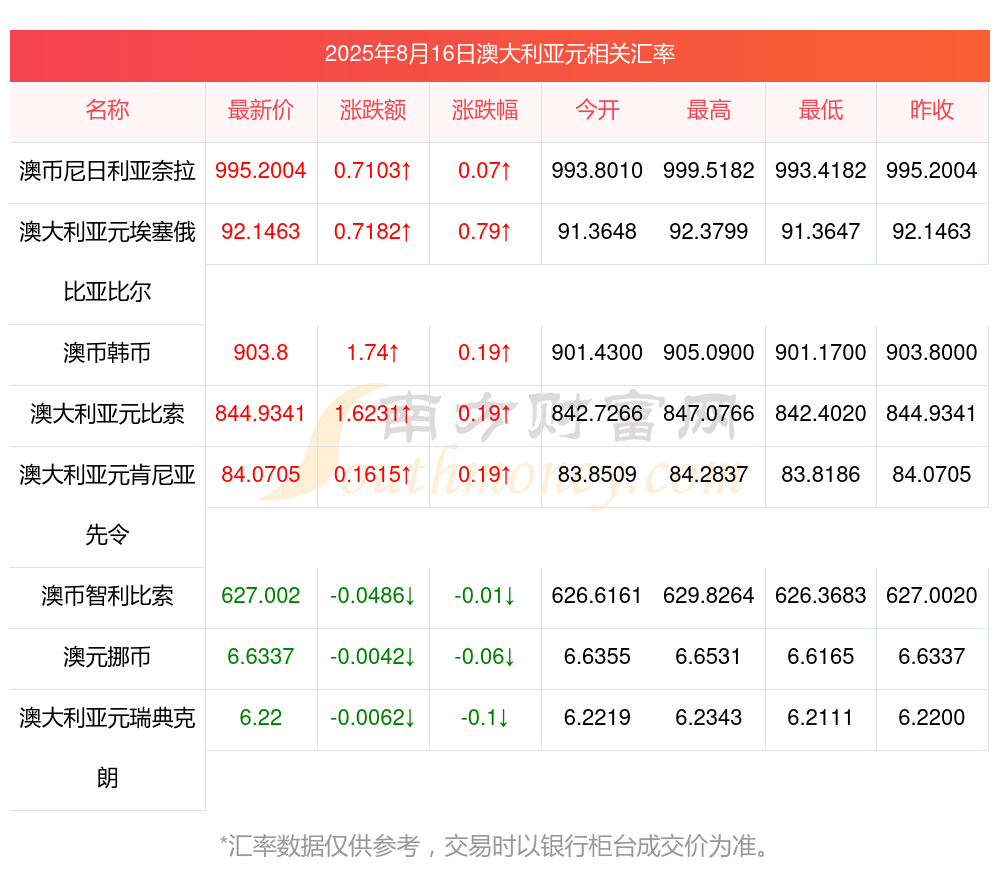Viewport: 1000px width, 877px height.
Task: Click opening value 83.8509
Action: [x=597, y=474]
